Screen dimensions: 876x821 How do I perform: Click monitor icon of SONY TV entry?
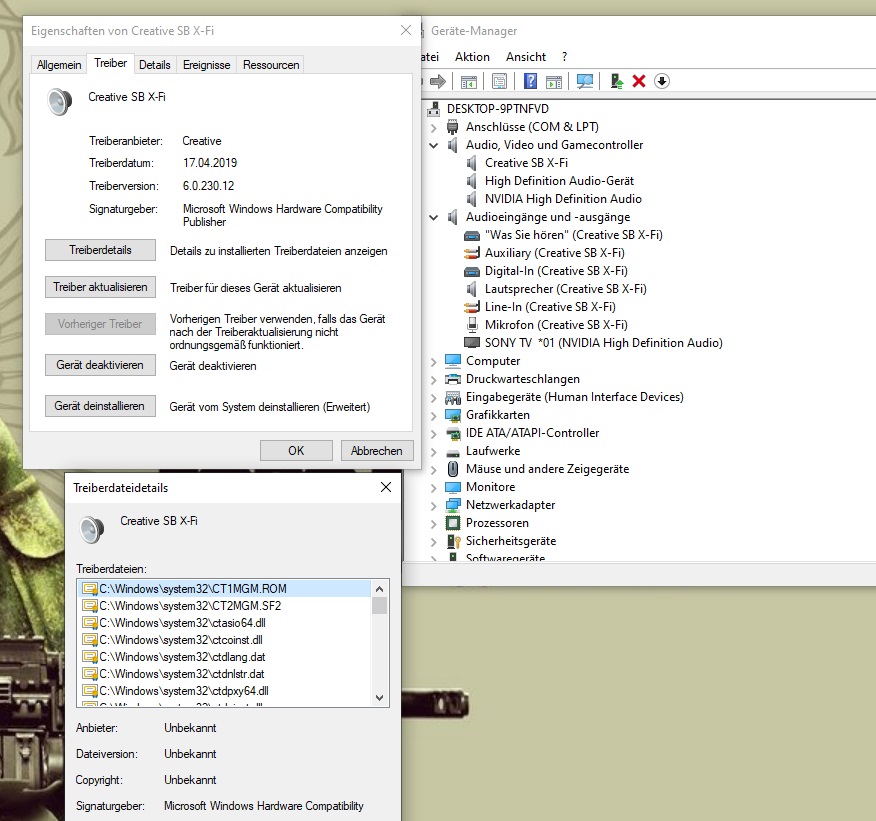[x=472, y=343]
